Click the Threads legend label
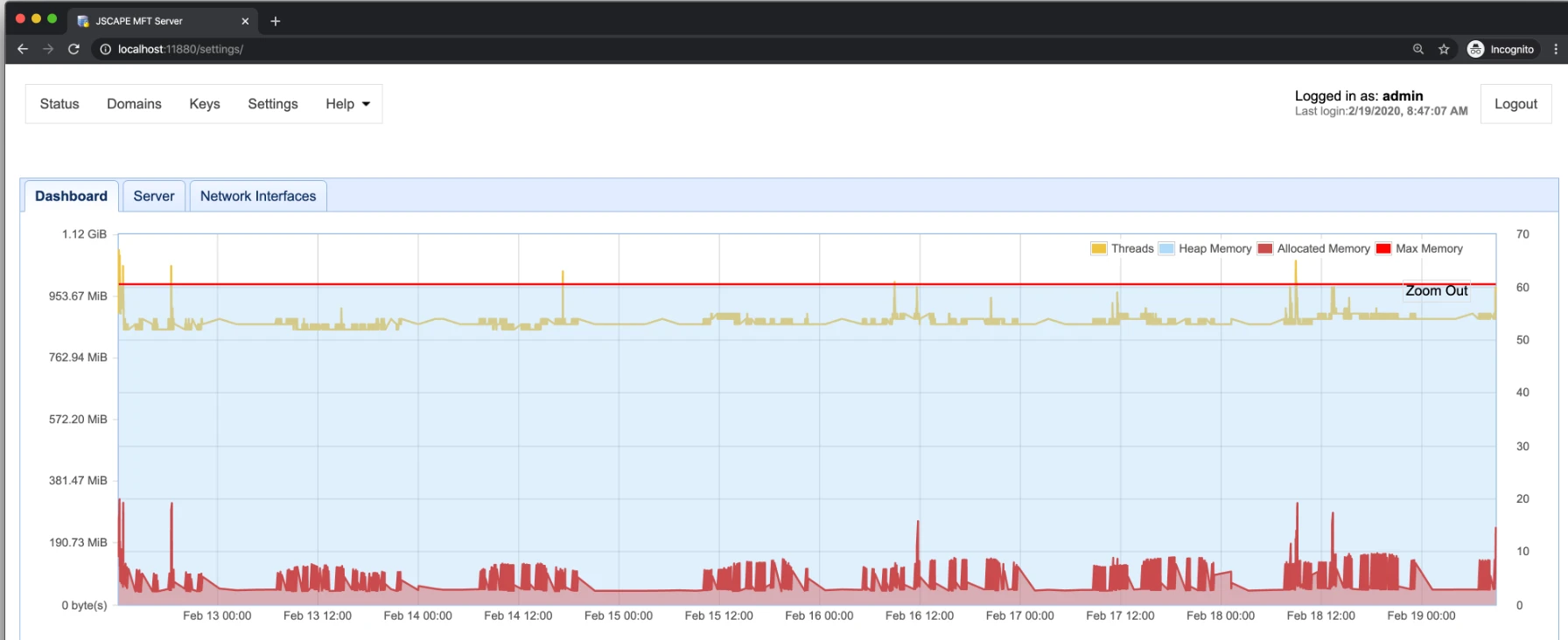Image resolution: width=1568 pixels, height=640 pixels. click(1132, 248)
